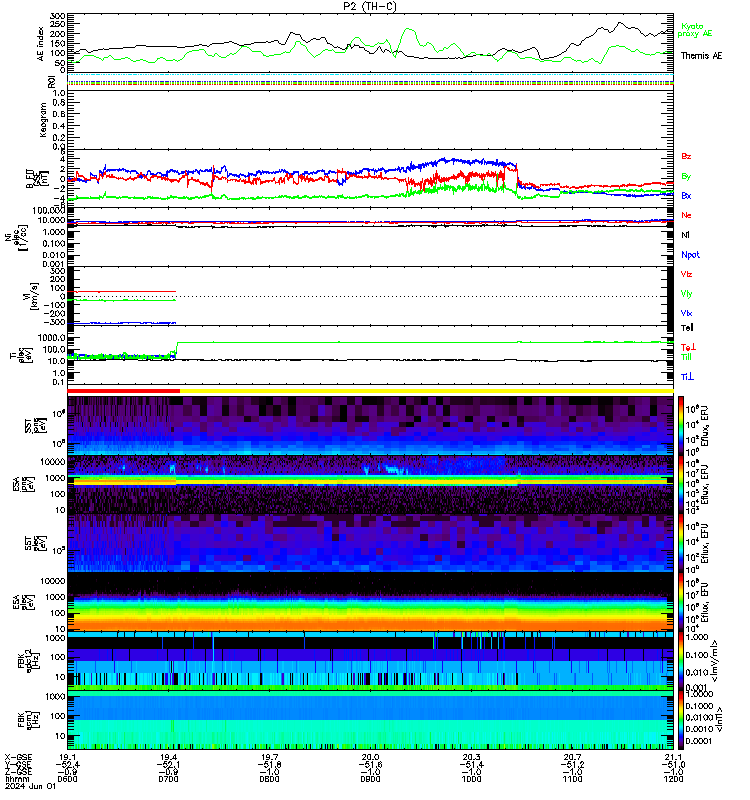Pick the red "Ne" density legend label
The image size is (750, 800).
pos(686,215)
